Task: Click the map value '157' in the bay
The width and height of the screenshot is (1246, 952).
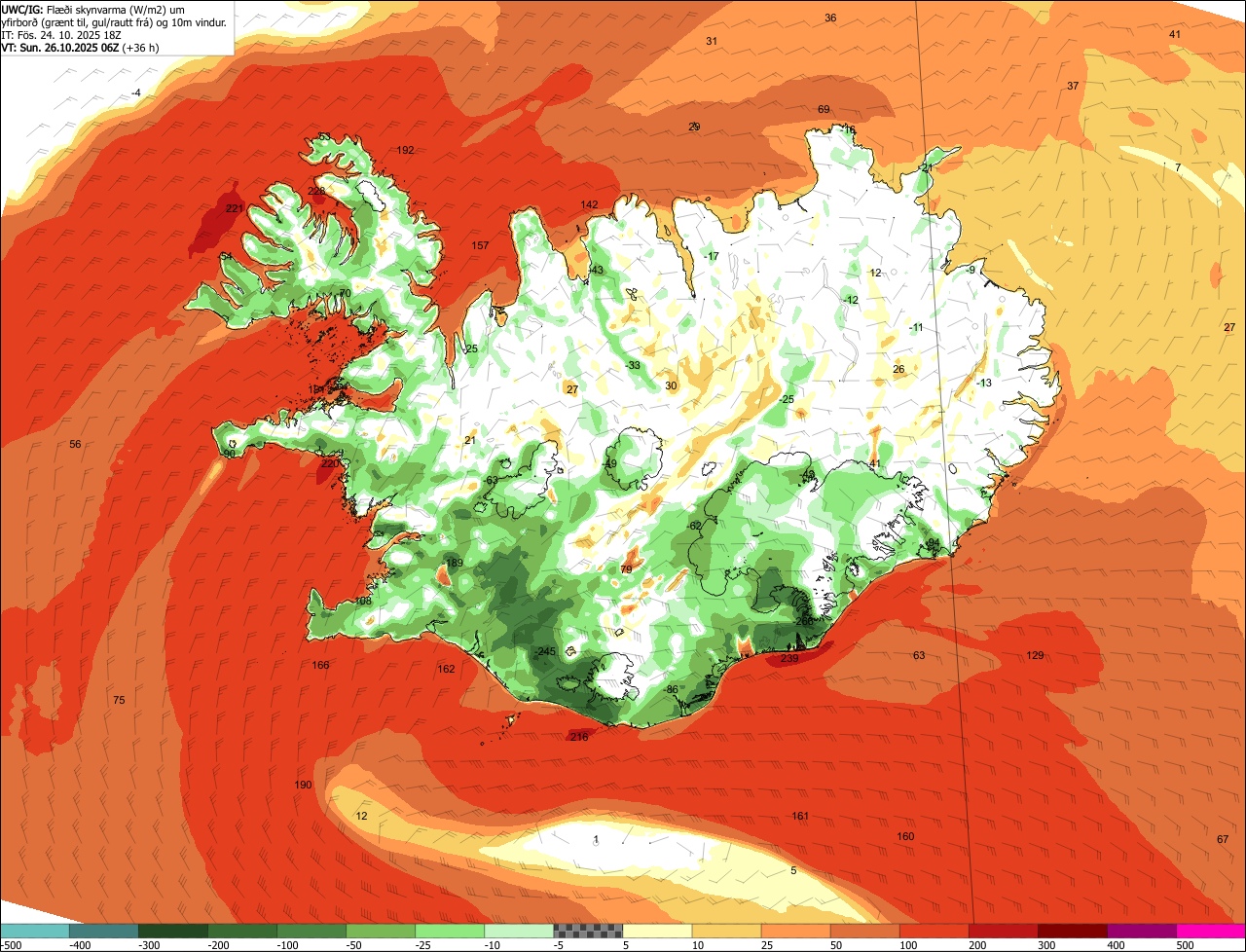Action: (x=480, y=245)
